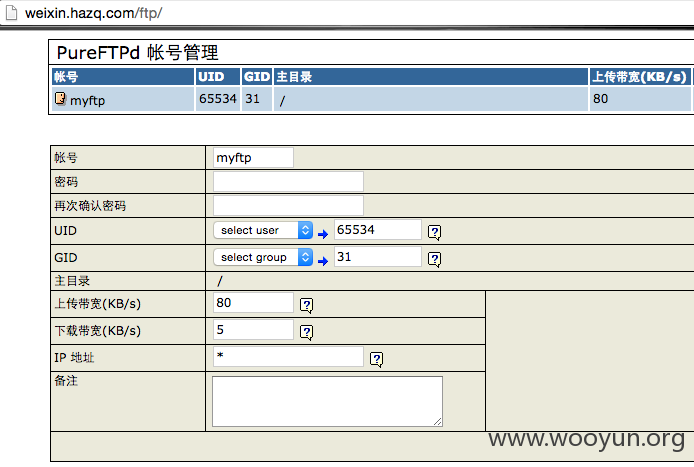Click the IP 地址 form label
This screenshot has height=467, width=694.
point(74,358)
